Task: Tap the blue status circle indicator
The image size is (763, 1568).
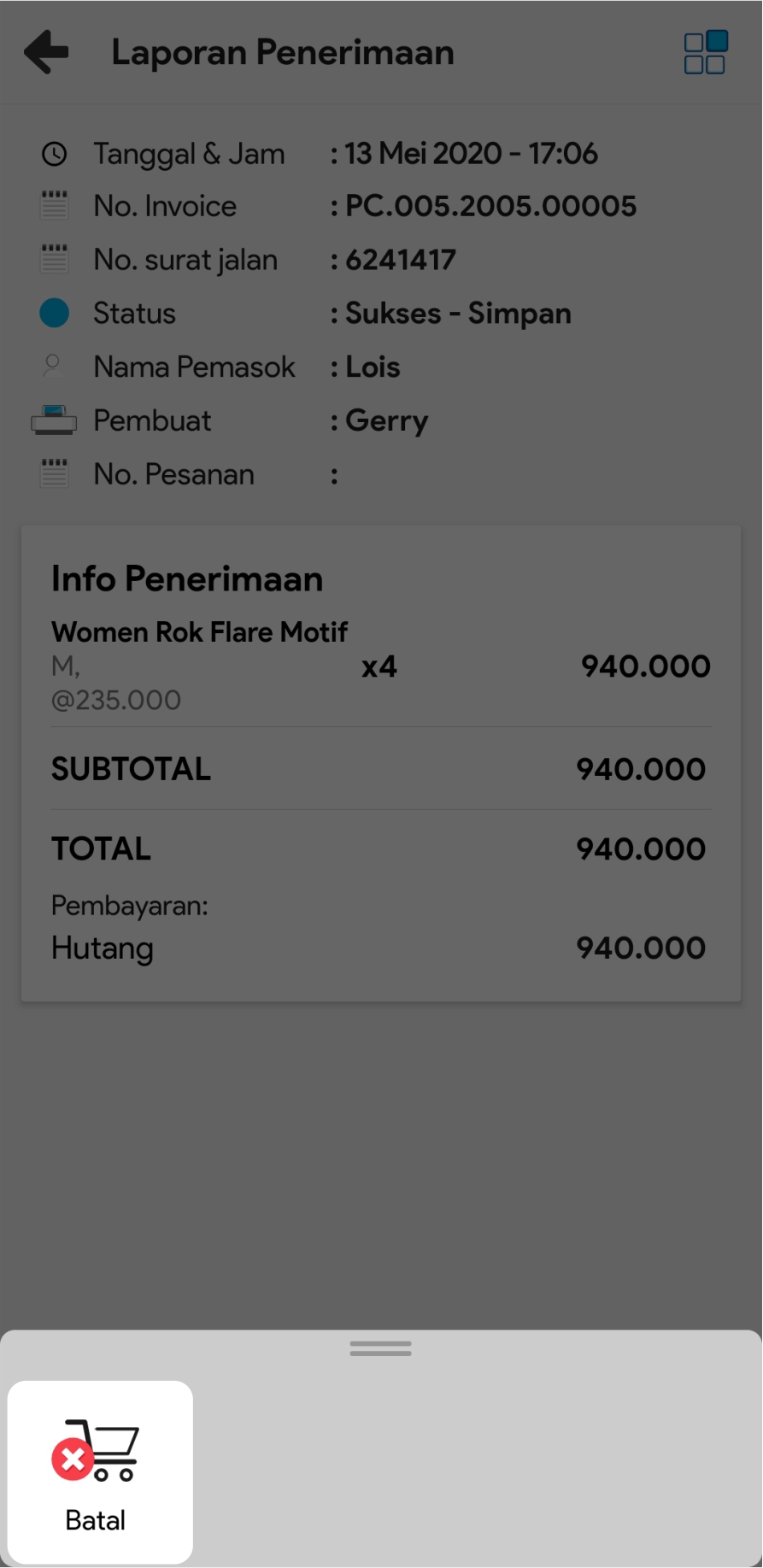Action: coord(55,313)
